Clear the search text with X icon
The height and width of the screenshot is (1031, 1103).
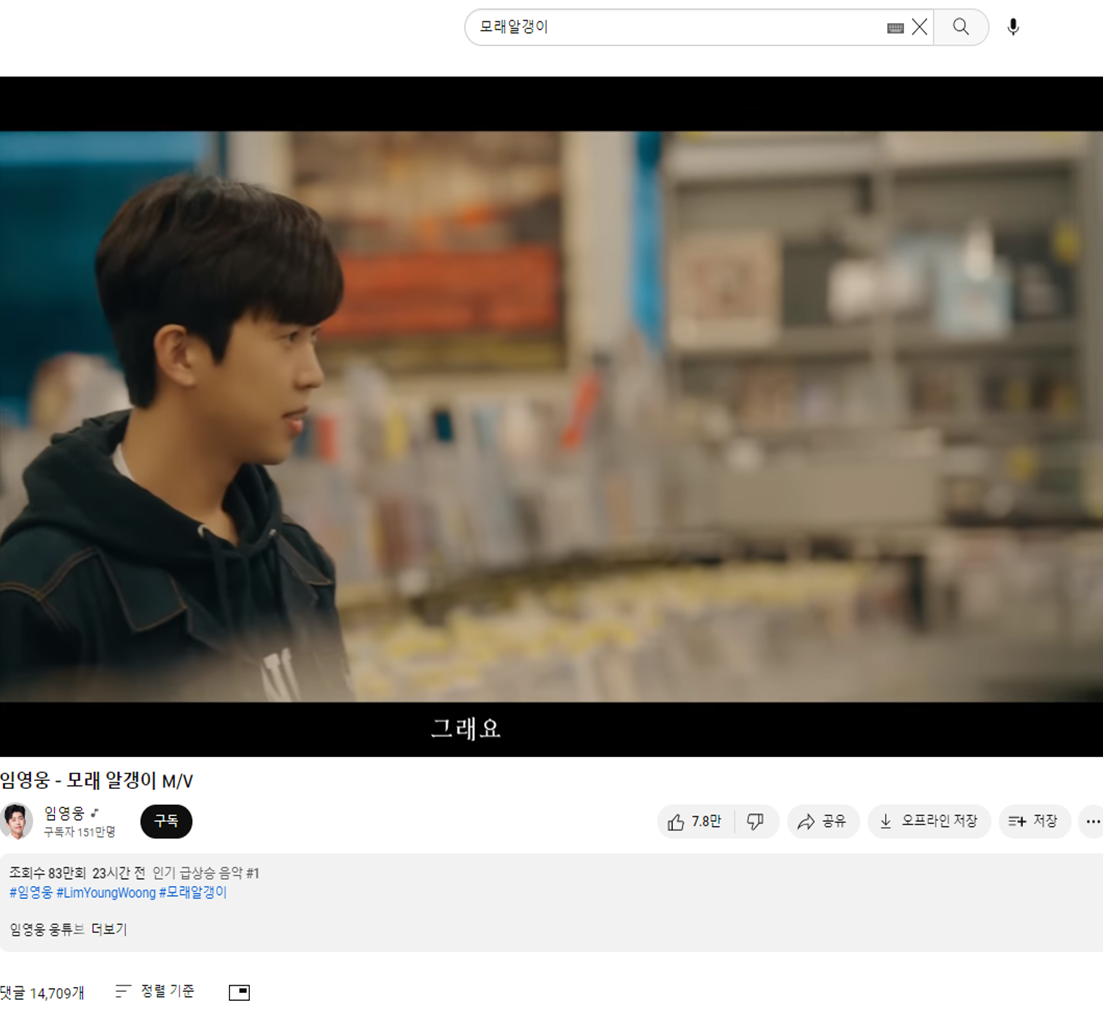click(919, 27)
